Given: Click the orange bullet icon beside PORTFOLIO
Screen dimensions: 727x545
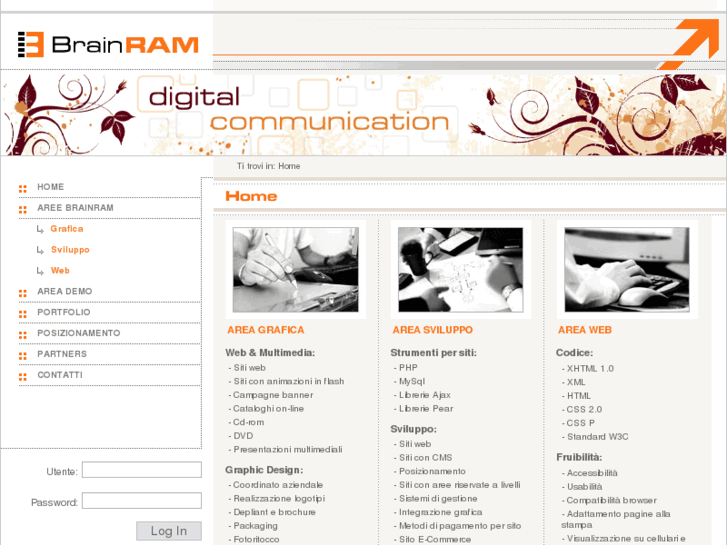Looking at the screenshot, I should tap(23, 314).
